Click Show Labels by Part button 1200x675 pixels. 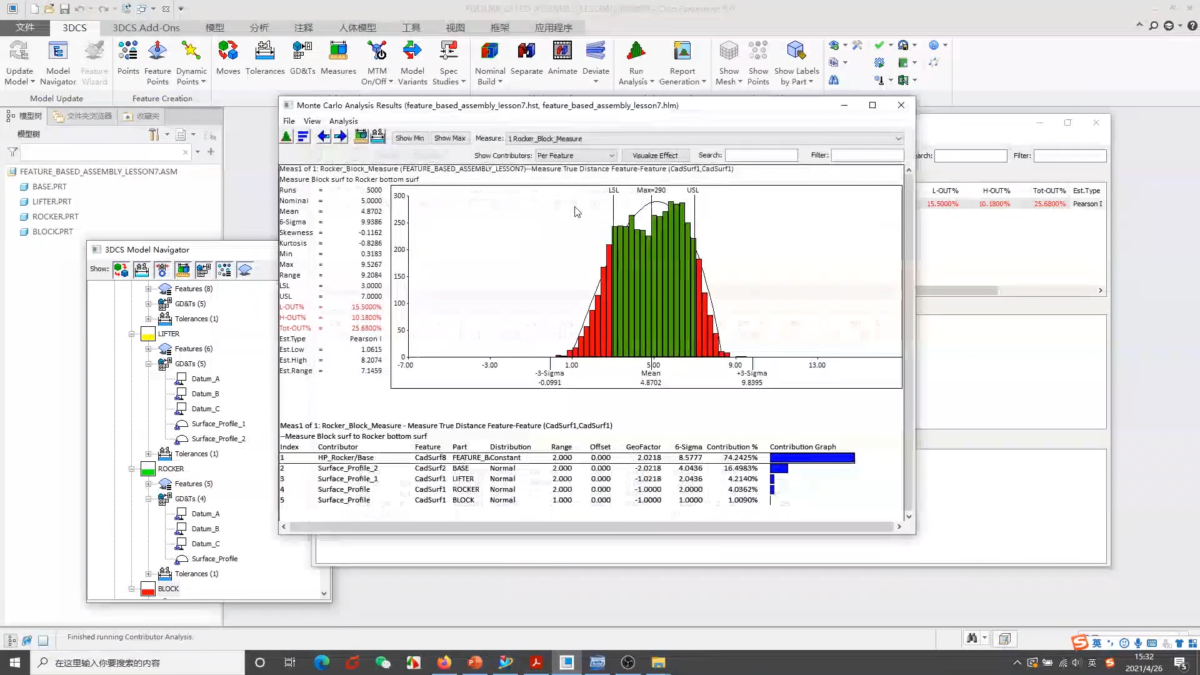tap(796, 60)
